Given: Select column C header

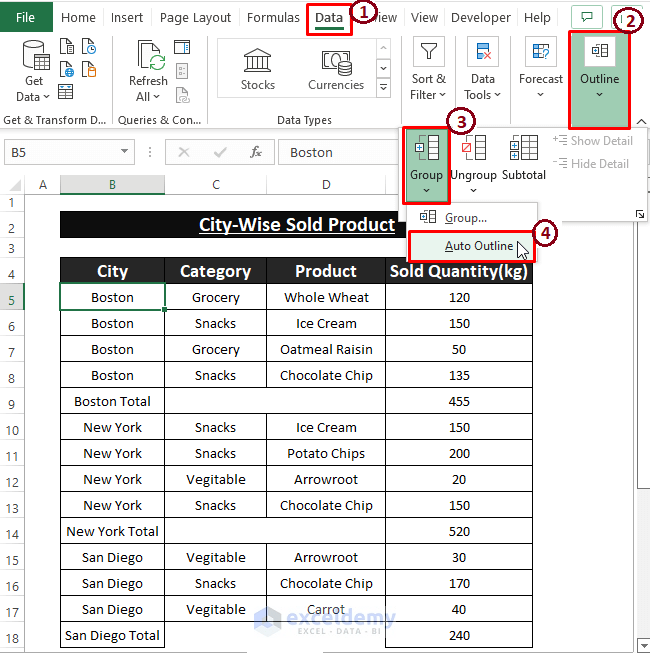Looking at the screenshot, I should point(216,184).
